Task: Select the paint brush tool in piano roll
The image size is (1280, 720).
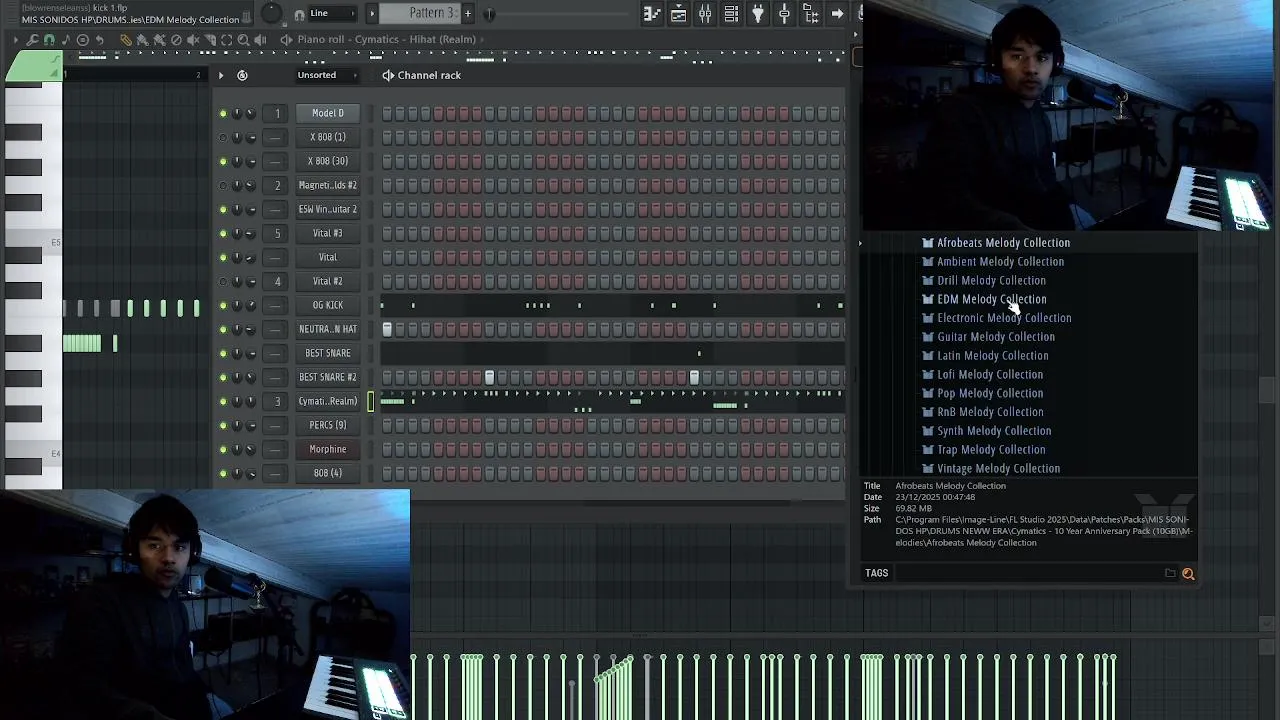Action: click(x=143, y=40)
